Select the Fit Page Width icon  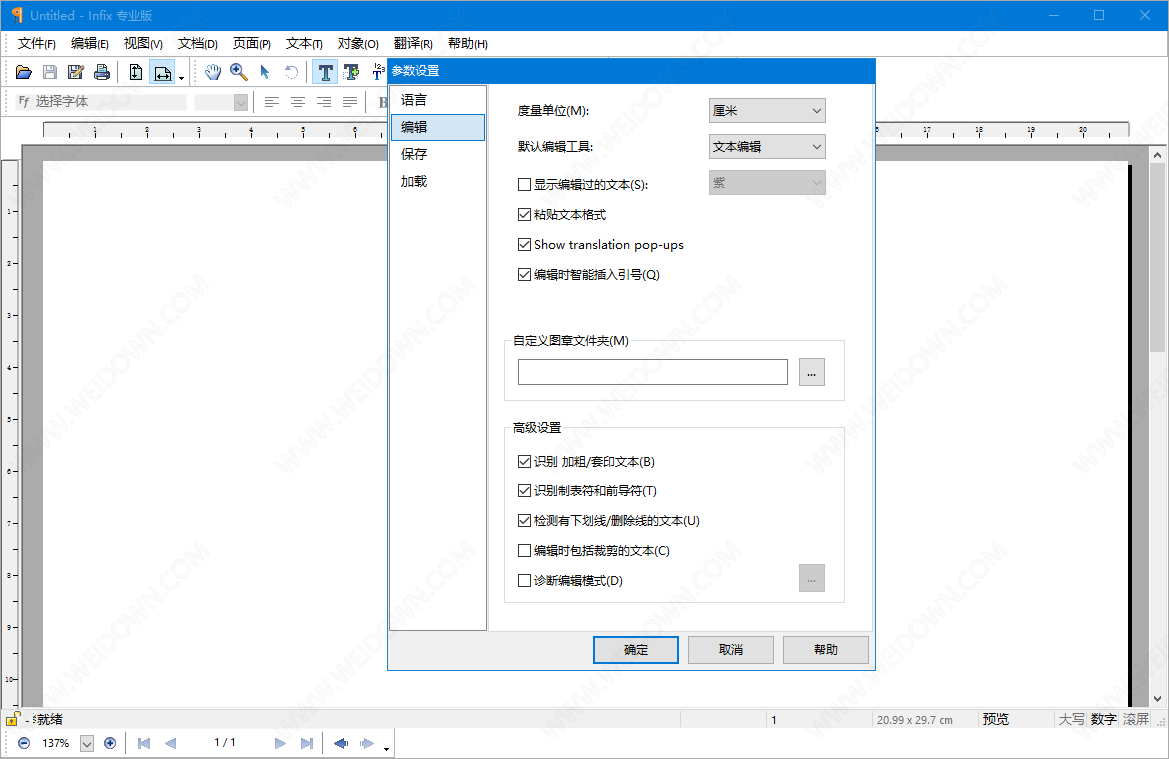tap(162, 72)
